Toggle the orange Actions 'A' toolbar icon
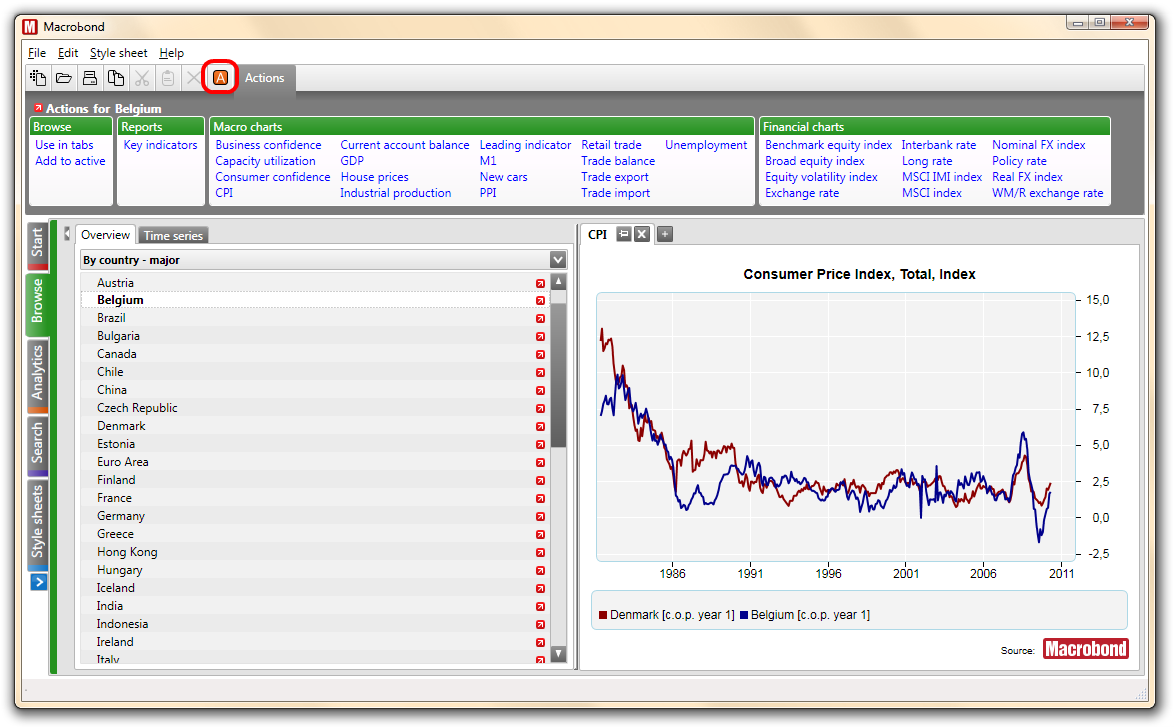Image resolution: width=1174 pixels, height=727 pixels. [220, 77]
